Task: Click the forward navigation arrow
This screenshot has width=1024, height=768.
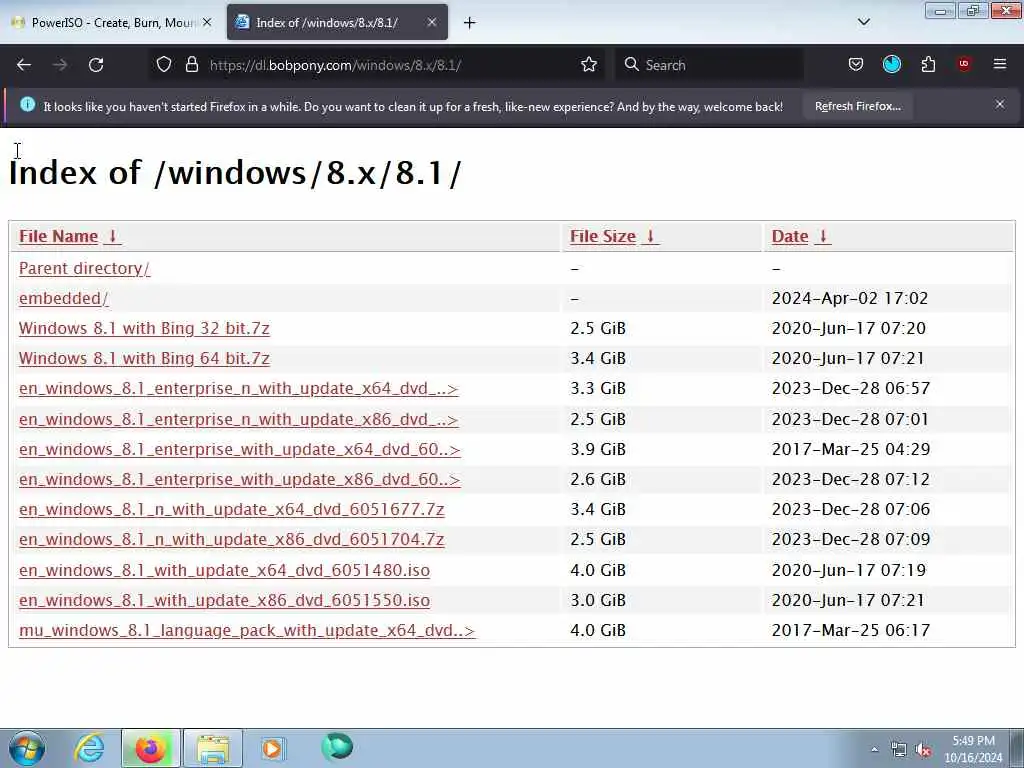Action: 60,65
